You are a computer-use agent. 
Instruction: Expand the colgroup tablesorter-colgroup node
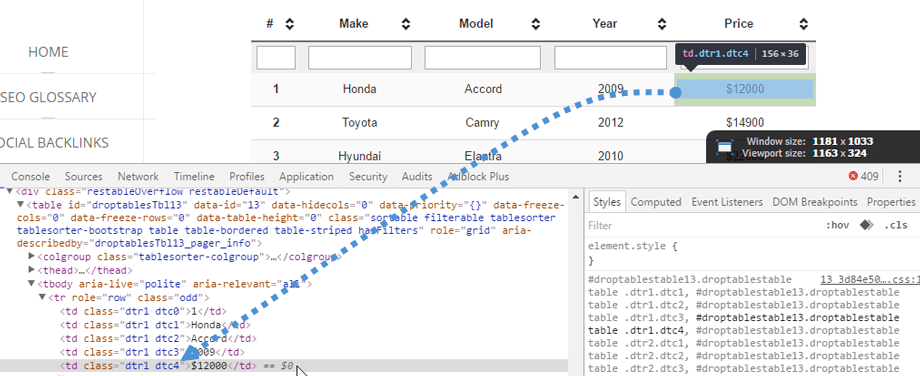[32, 257]
